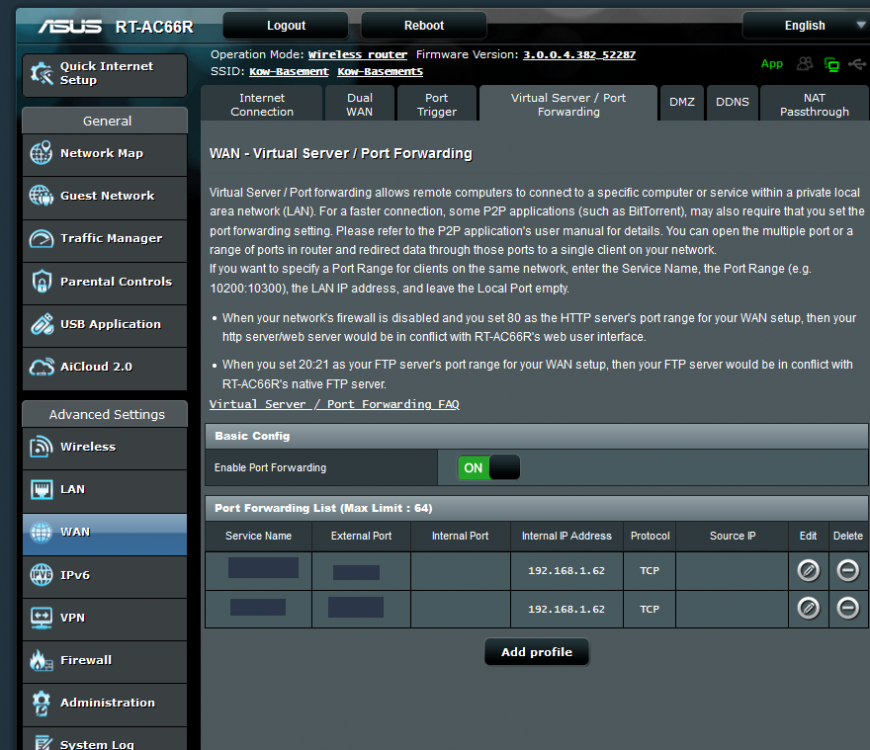Edit the first port forwarding rule
Viewport: 870px width, 750px height.
[x=808, y=570]
